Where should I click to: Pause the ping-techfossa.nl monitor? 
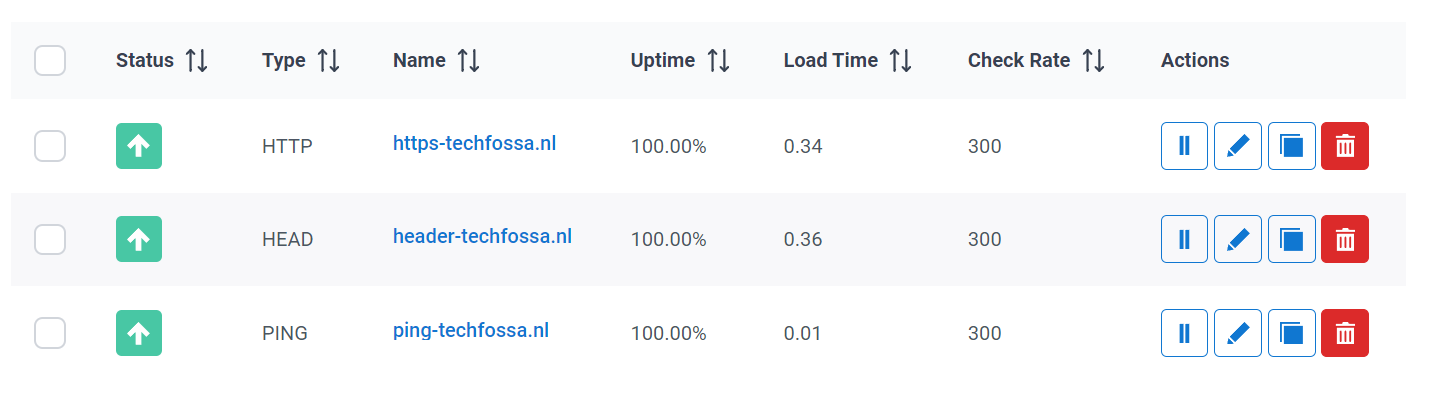(1184, 333)
